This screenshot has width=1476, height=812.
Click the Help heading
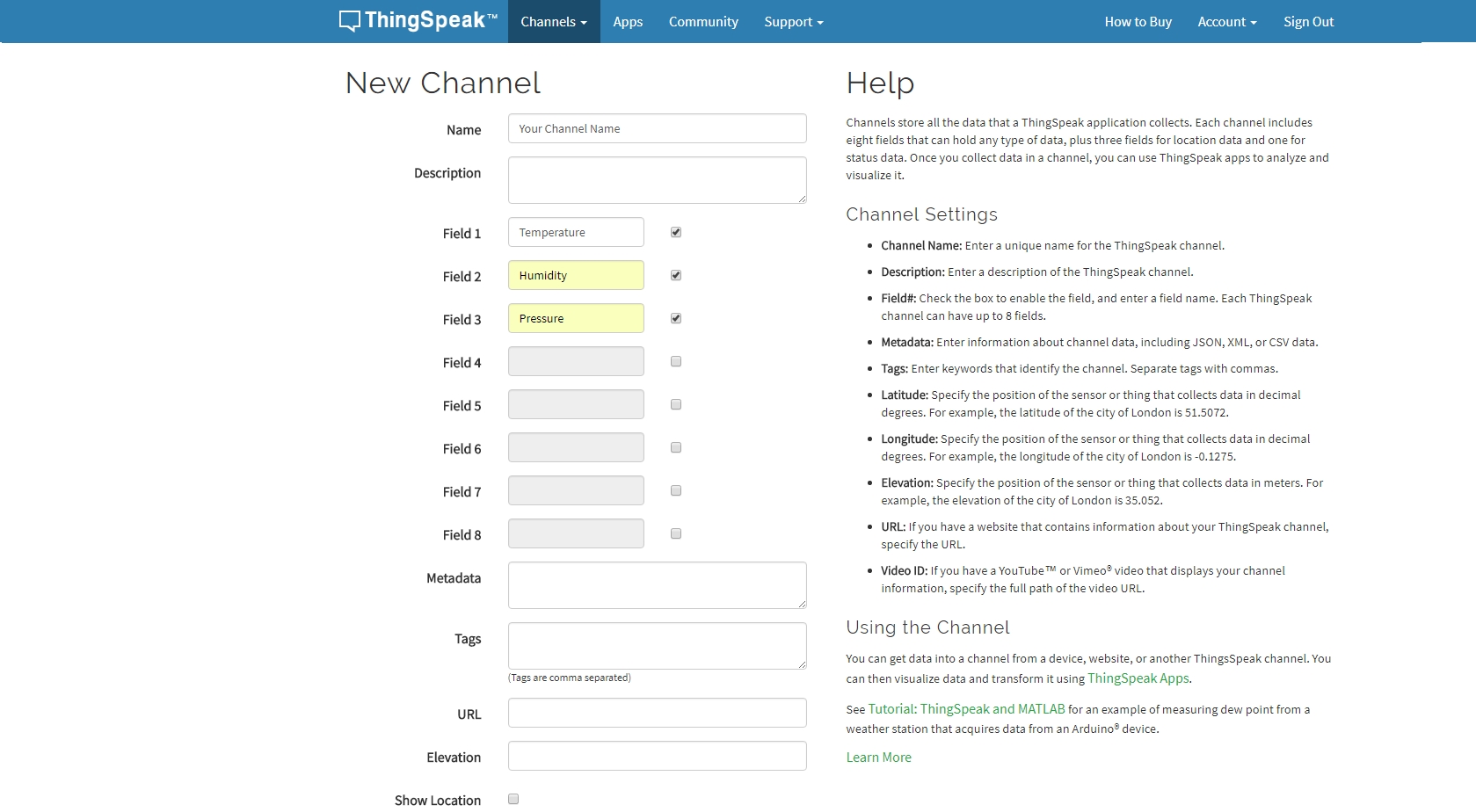[880, 83]
